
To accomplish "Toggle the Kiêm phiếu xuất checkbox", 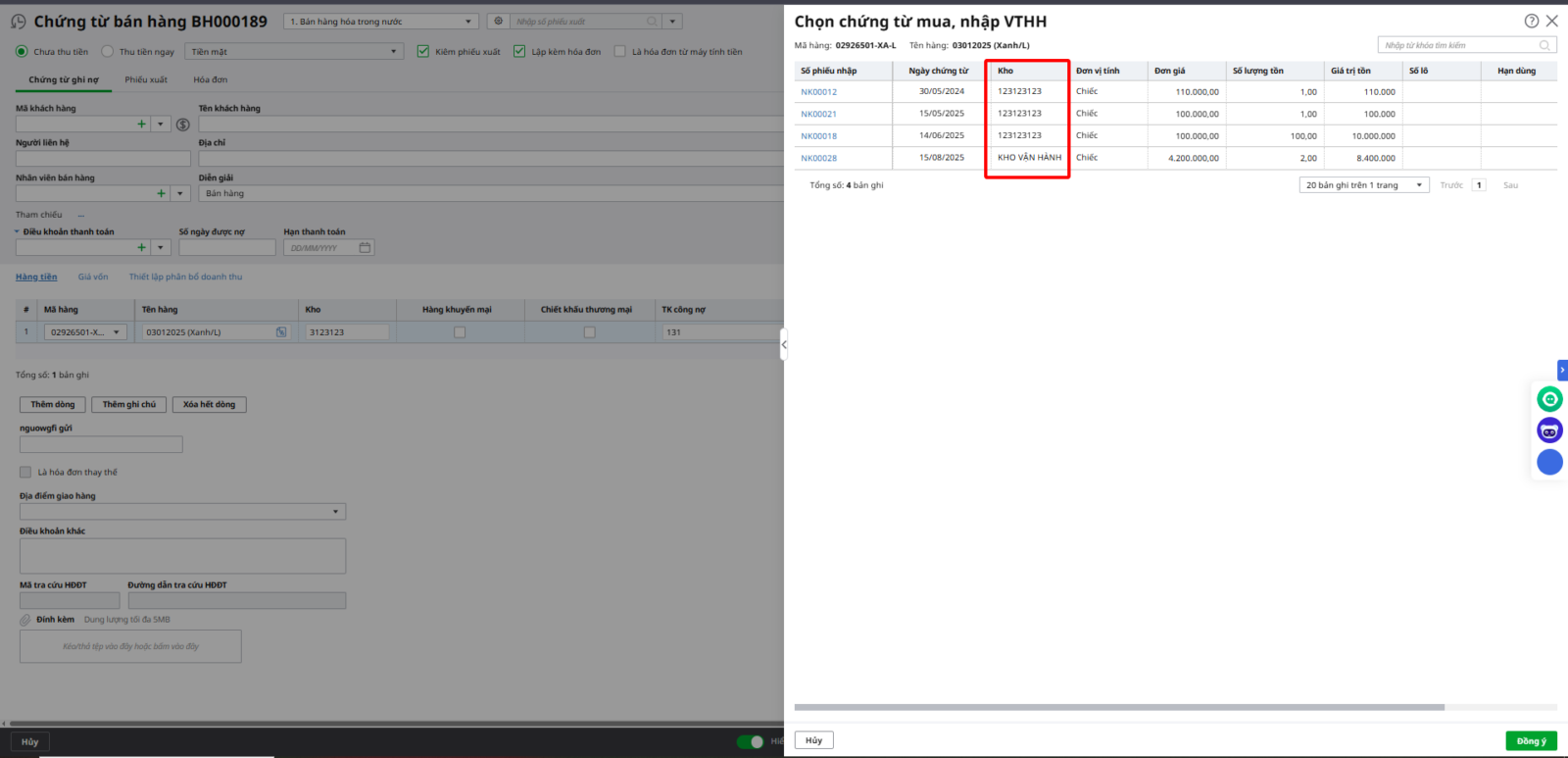I will pyautogui.click(x=423, y=52).
